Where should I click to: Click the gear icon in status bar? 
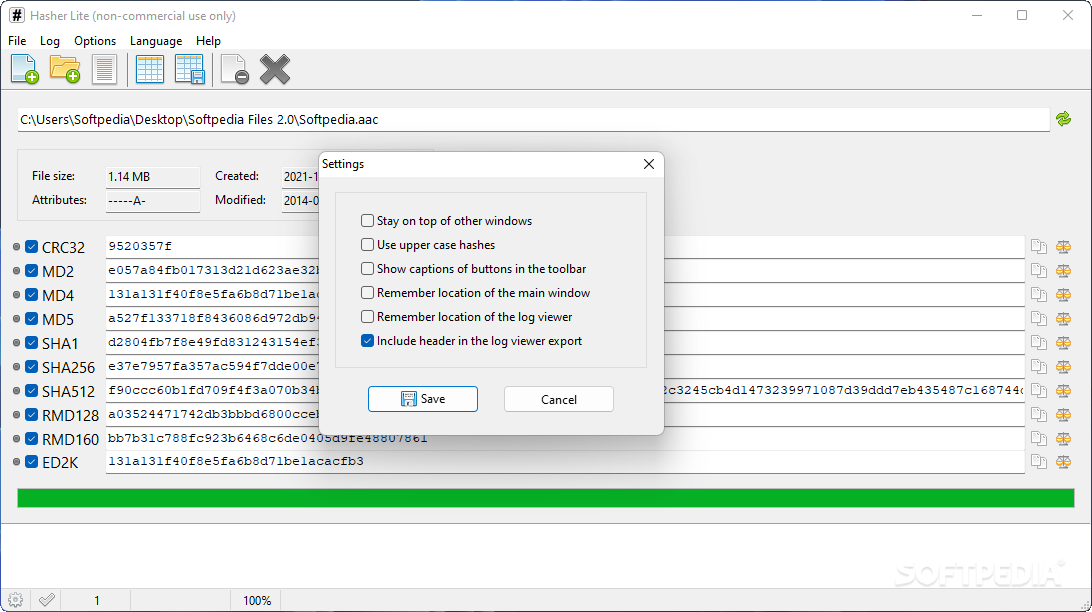click(15, 599)
